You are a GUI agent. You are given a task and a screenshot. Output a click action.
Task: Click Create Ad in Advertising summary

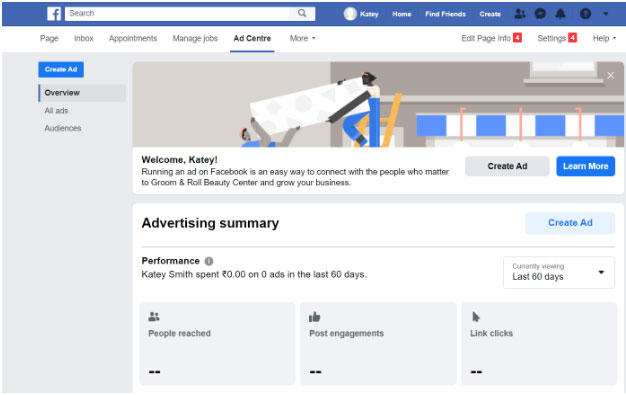tap(570, 223)
